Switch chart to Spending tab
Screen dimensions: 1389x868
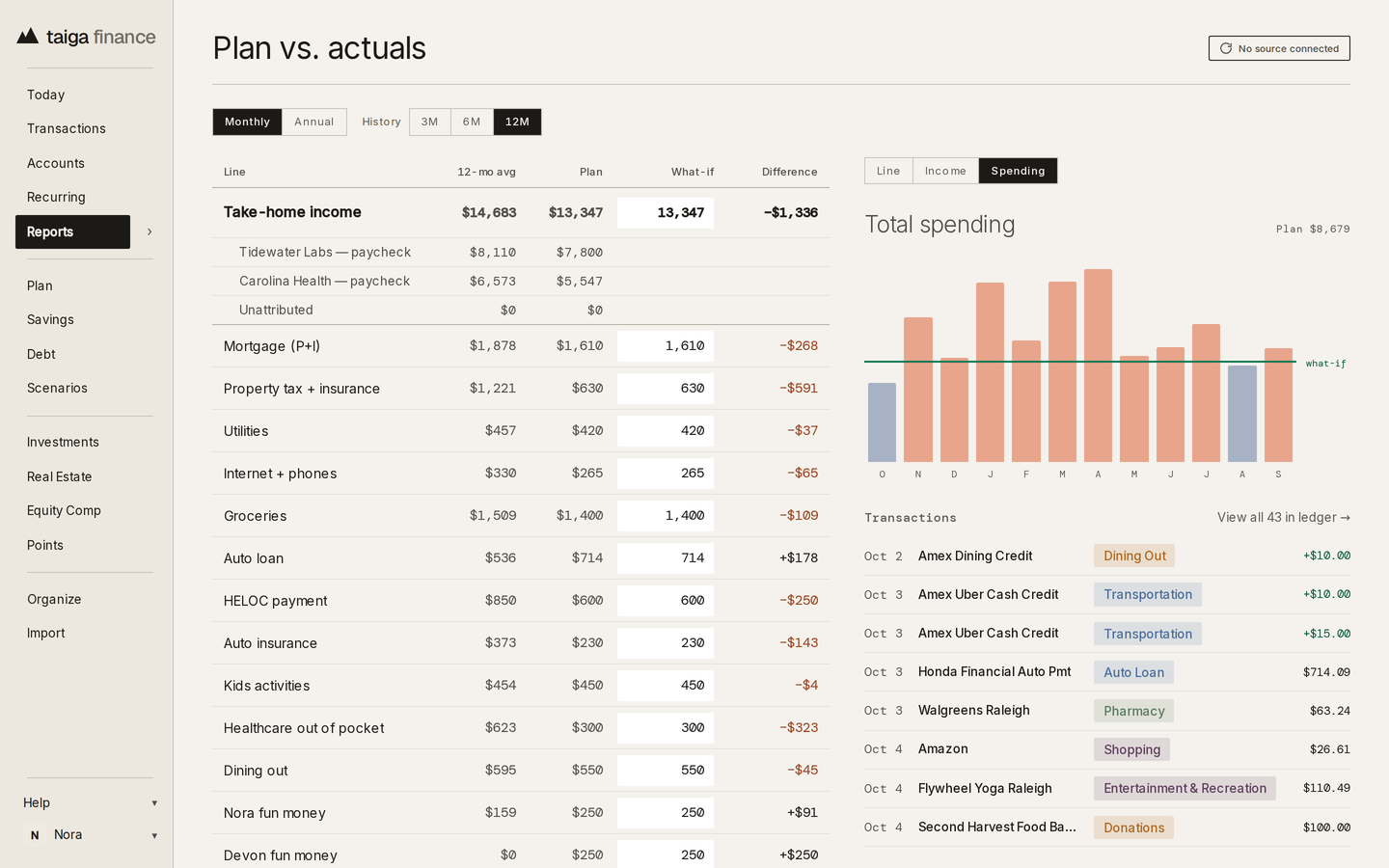pos(1018,171)
